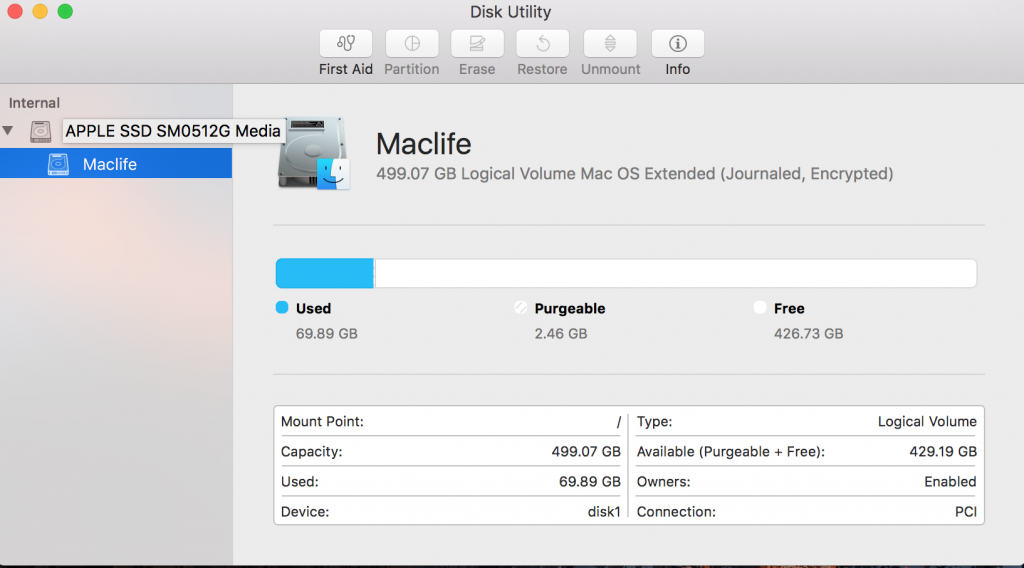The height and width of the screenshot is (568, 1024).
Task: Minimize the Disk Utility window
Action: [40, 11]
